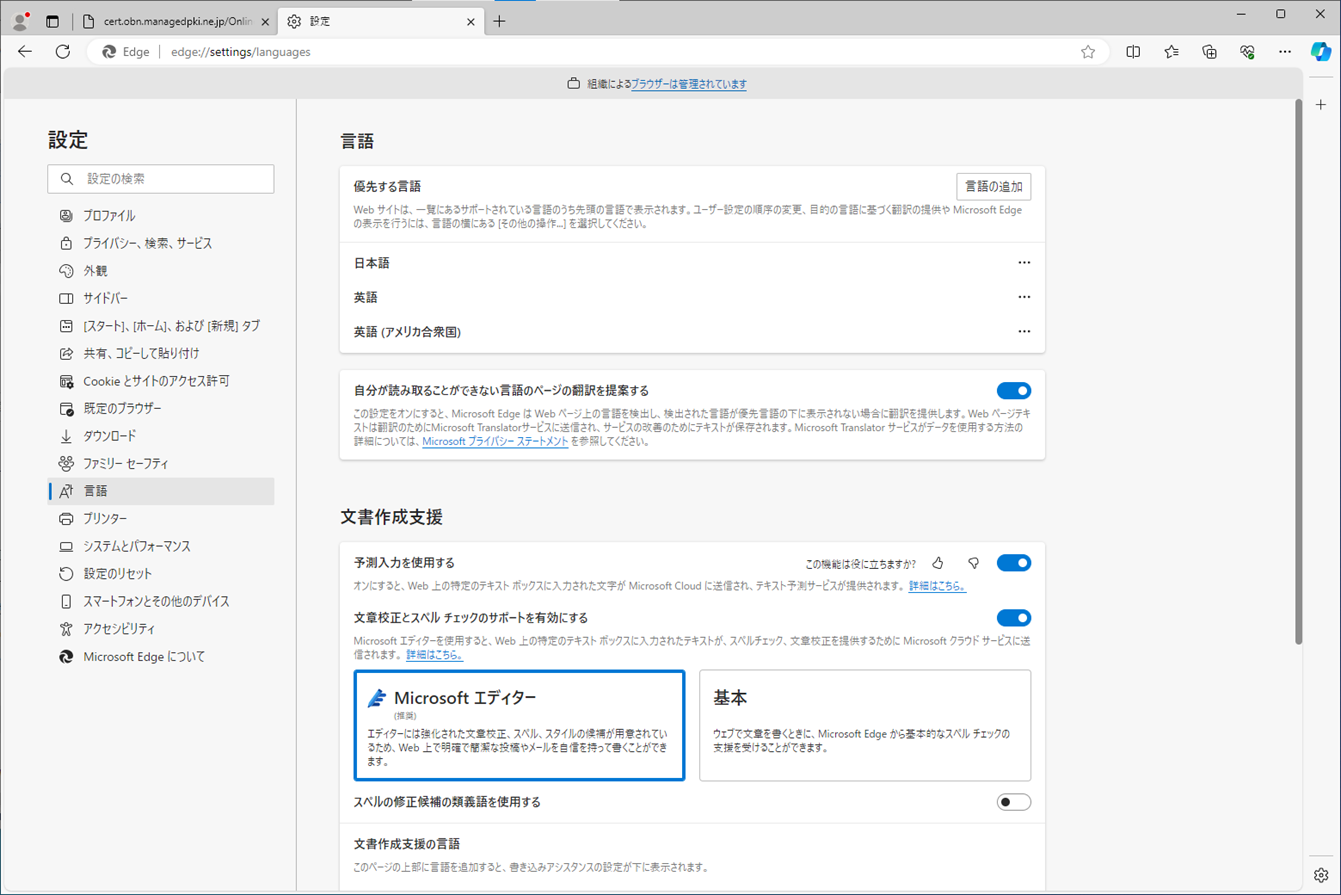Open [スタート]、[ホーム]、および [新規] タブ section
Screen dimensions: 1341x895
161,326
